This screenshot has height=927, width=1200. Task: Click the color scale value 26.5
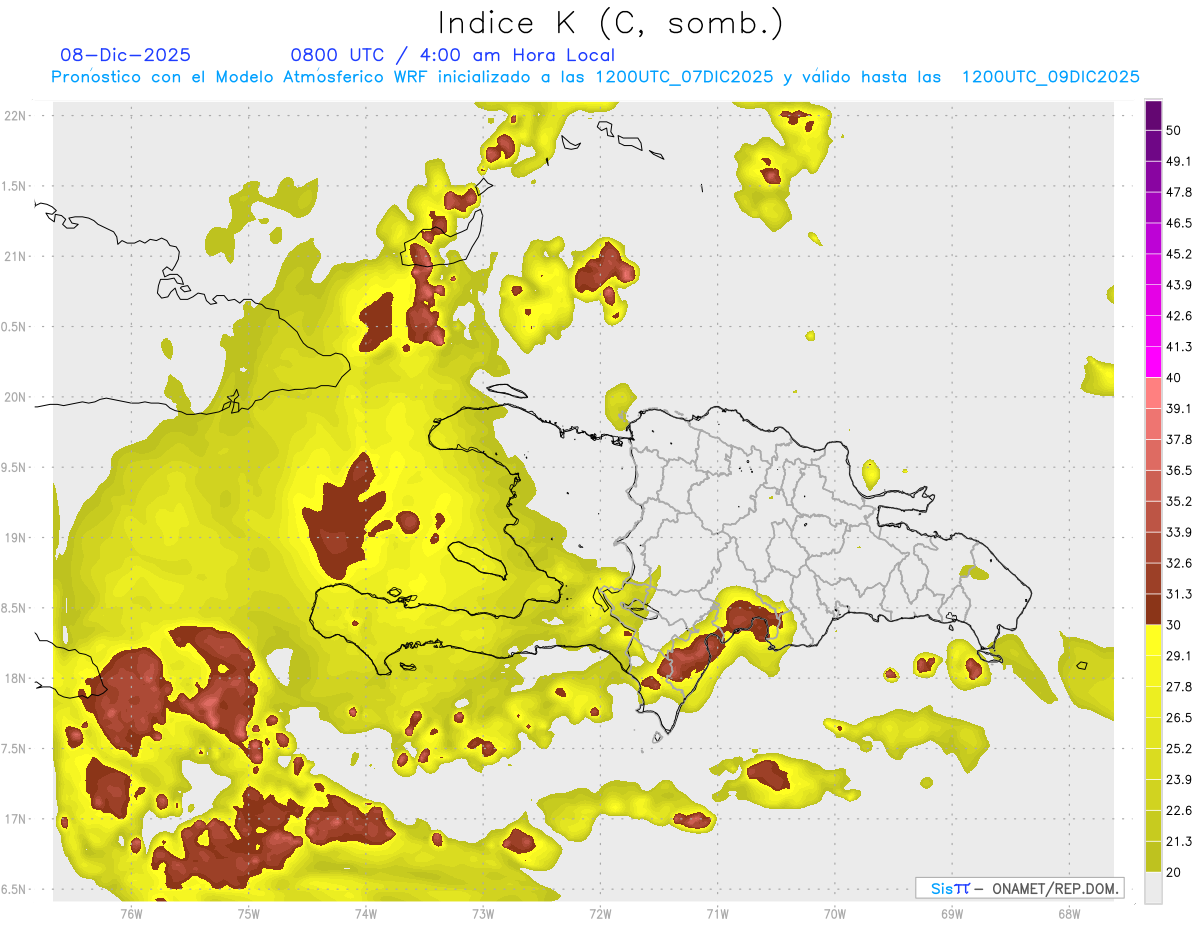1178,718
